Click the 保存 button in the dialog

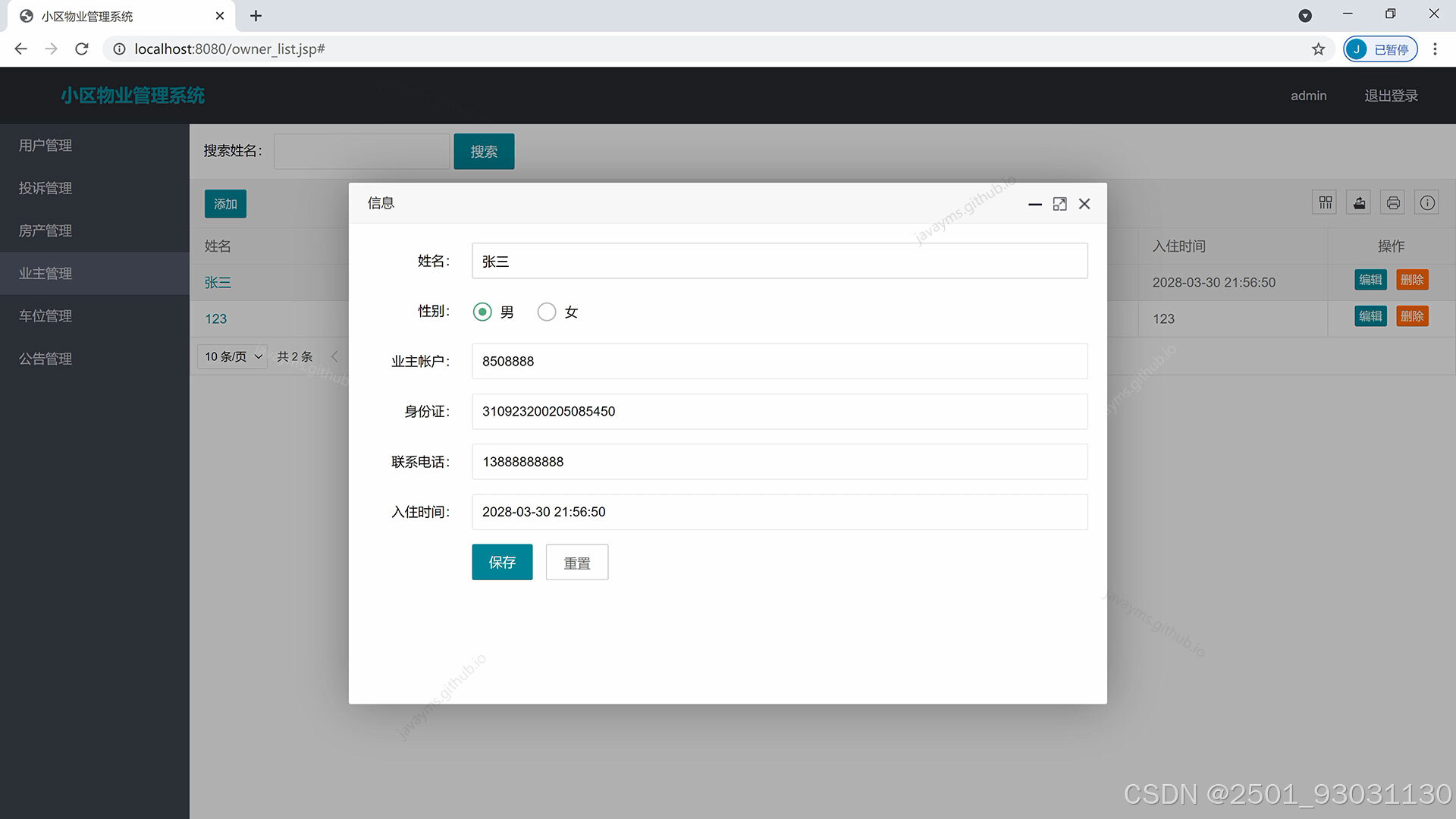pyautogui.click(x=502, y=562)
